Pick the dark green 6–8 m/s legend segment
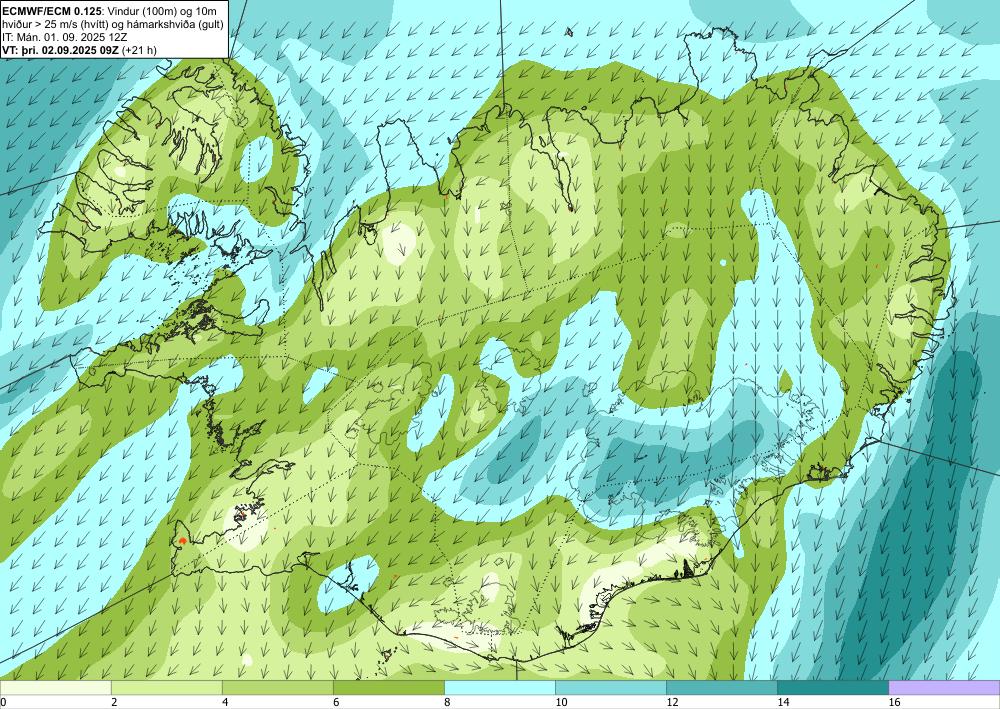 [x=388, y=687]
